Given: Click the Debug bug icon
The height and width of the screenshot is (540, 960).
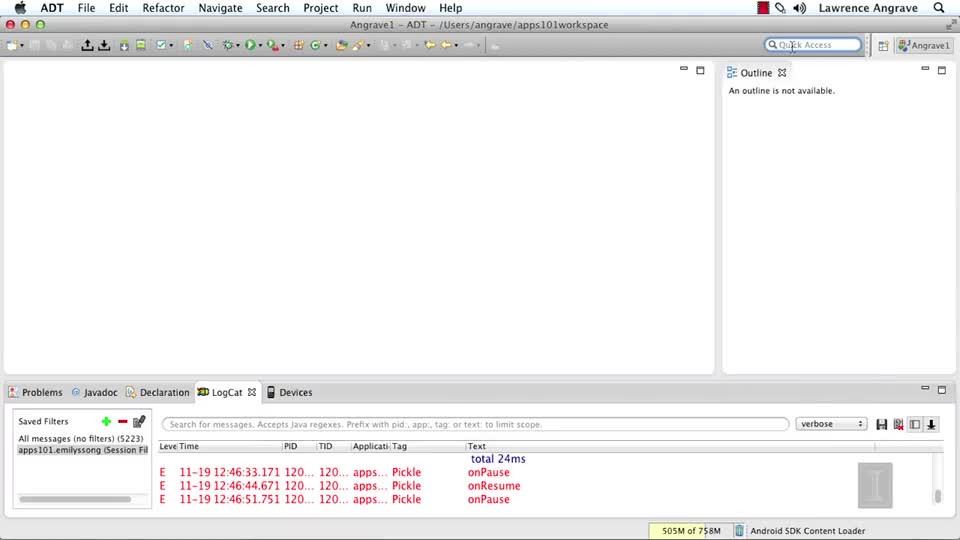Looking at the screenshot, I should pos(228,45).
